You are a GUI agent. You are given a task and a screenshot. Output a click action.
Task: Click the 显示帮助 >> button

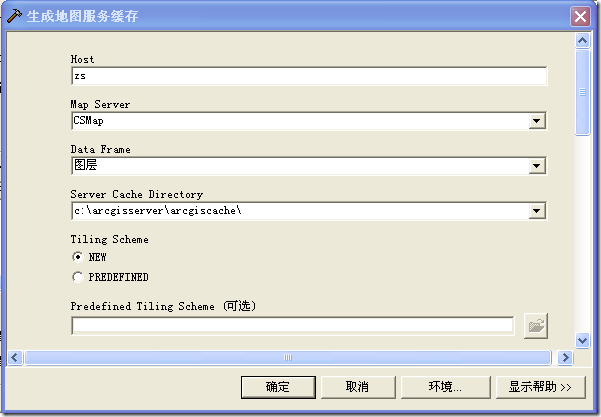click(x=540, y=387)
